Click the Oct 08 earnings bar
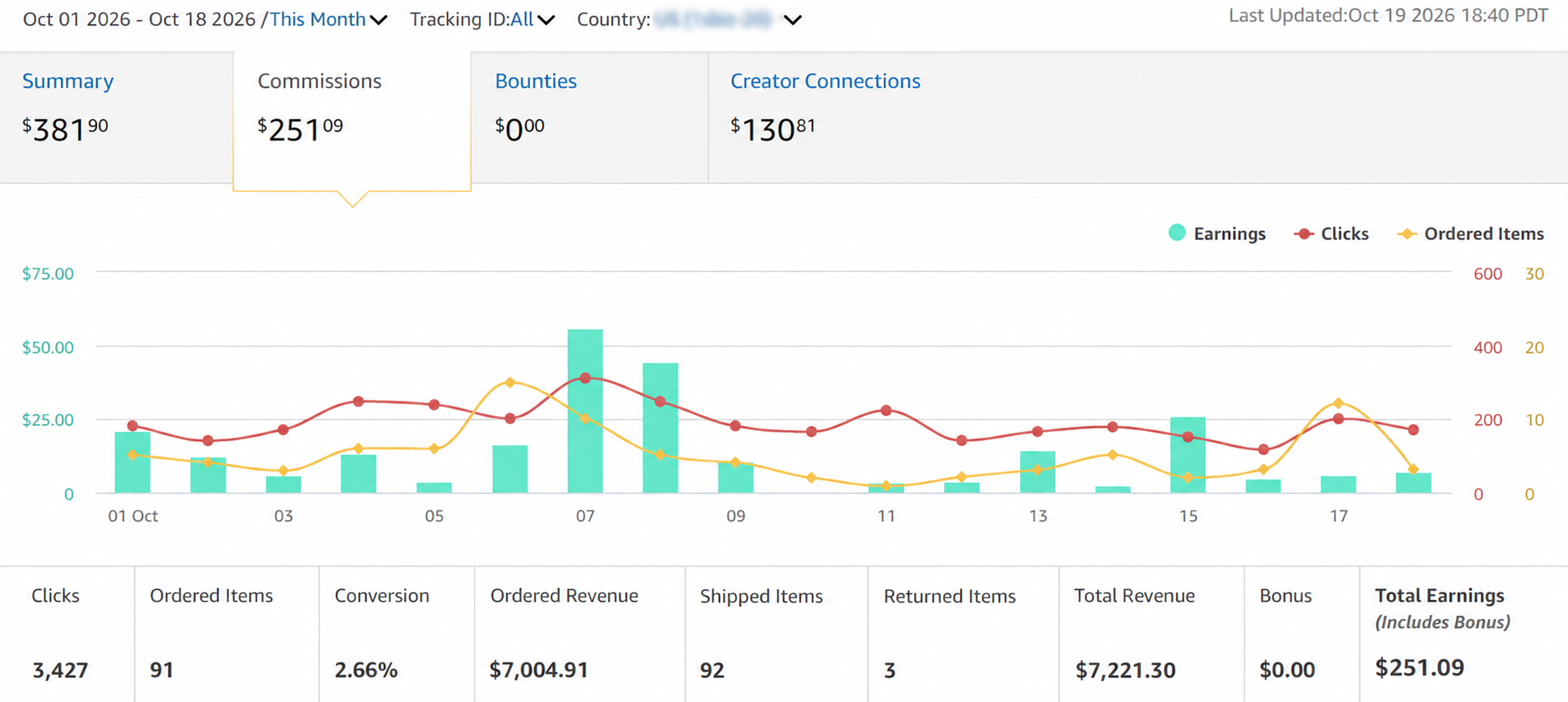The image size is (1568, 702). point(661,428)
